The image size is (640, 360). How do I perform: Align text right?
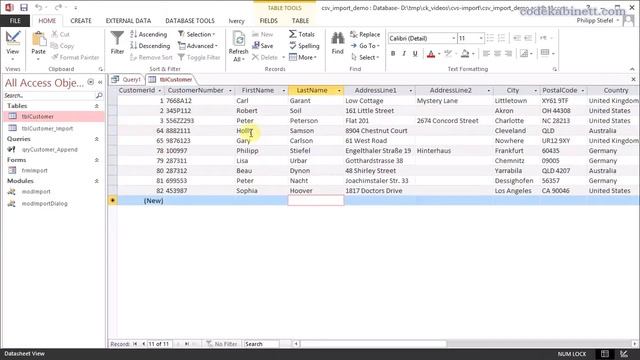click(508, 53)
